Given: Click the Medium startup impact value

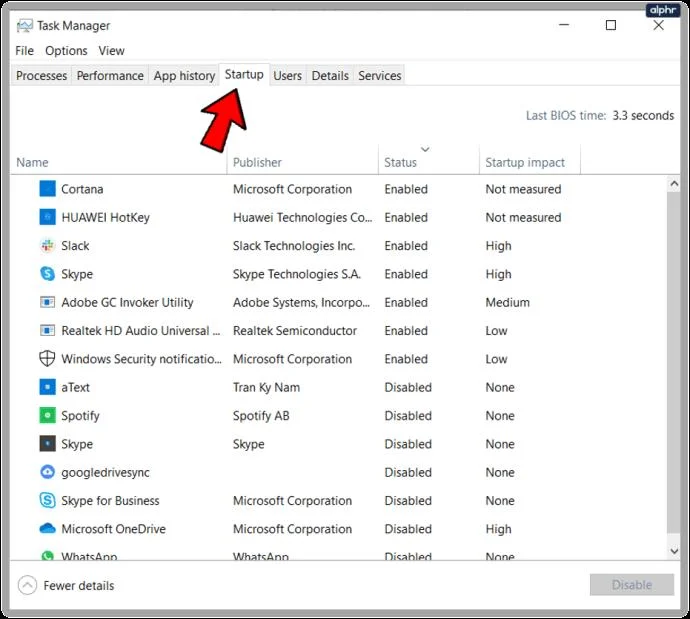Looking at the screenshot, I should coord(507,302).
